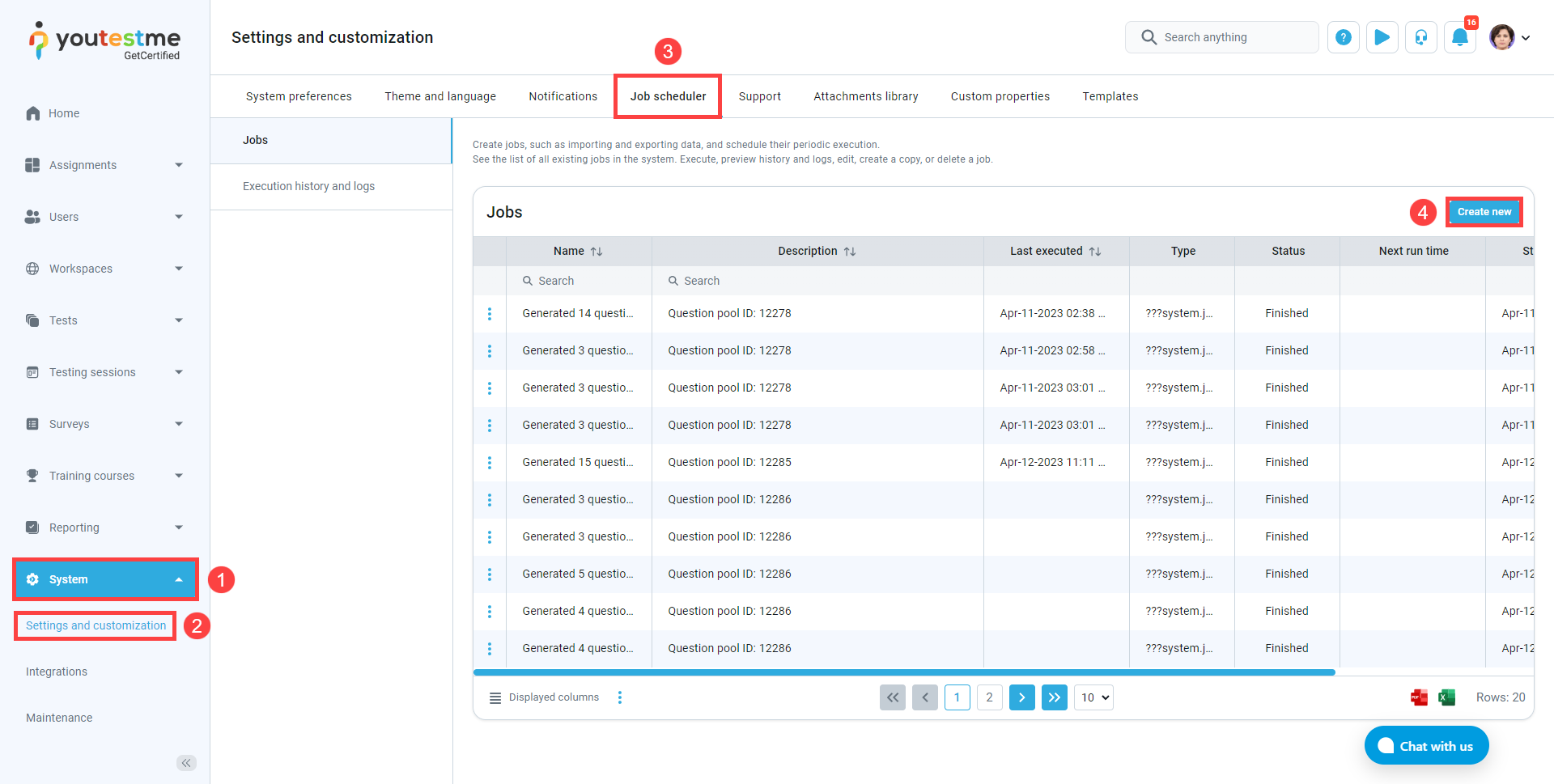This screenshot has height=784, width=1554.
Task: Export jobs table to Excel
Action: click(1446, 697)
